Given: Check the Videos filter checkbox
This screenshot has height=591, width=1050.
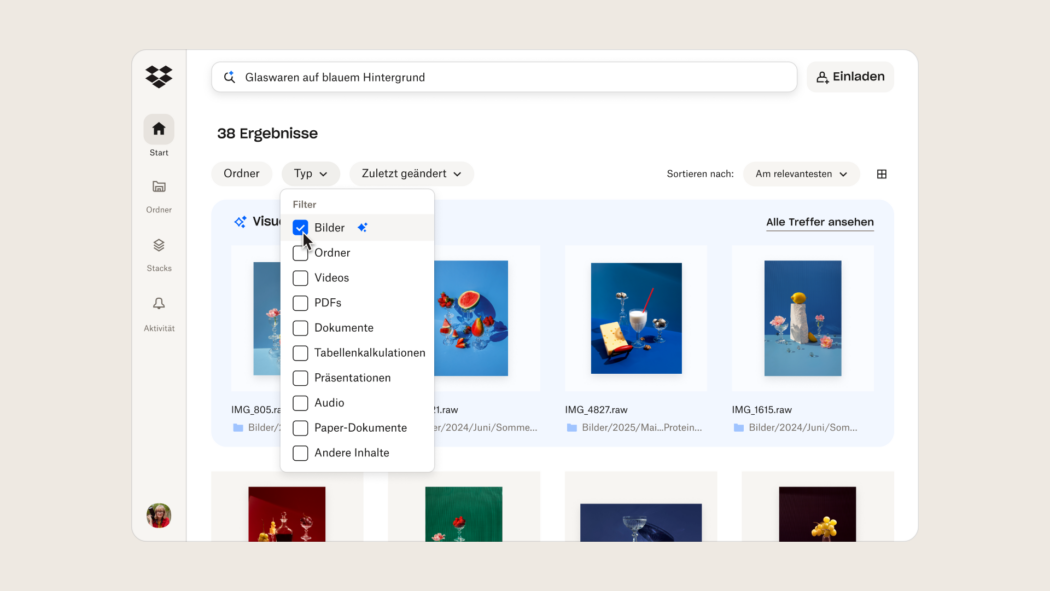Looking at the screenshot, I should point(300,278).
